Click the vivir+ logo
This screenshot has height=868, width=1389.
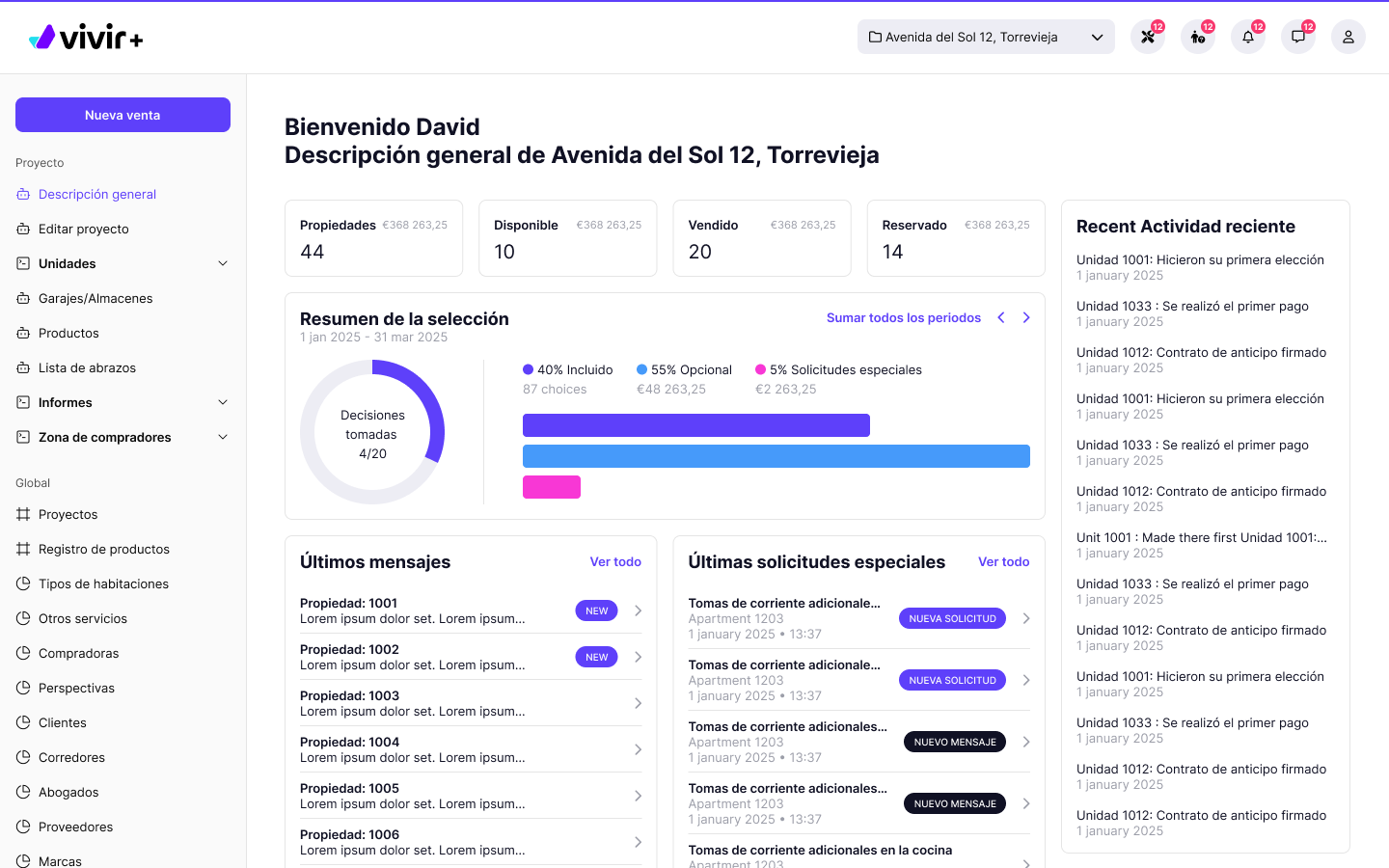(86, 38)
